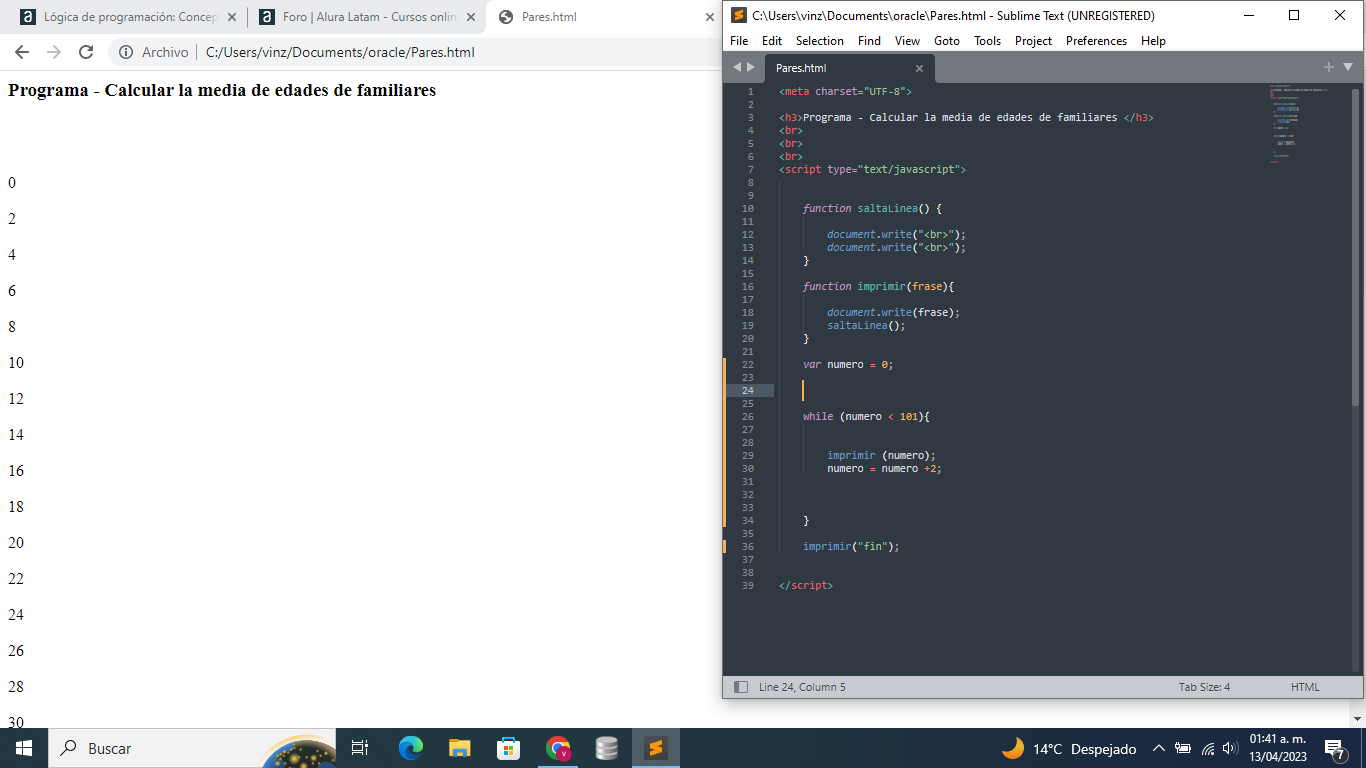The image size is (1366, 768).
Task: Select the Pares.html Chrome tab
Action: point(605,17)
